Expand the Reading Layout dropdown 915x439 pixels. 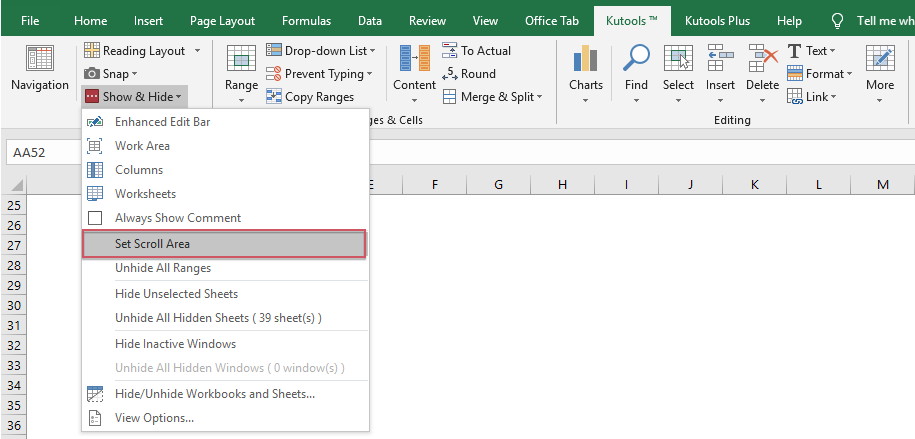coord(198,51)
